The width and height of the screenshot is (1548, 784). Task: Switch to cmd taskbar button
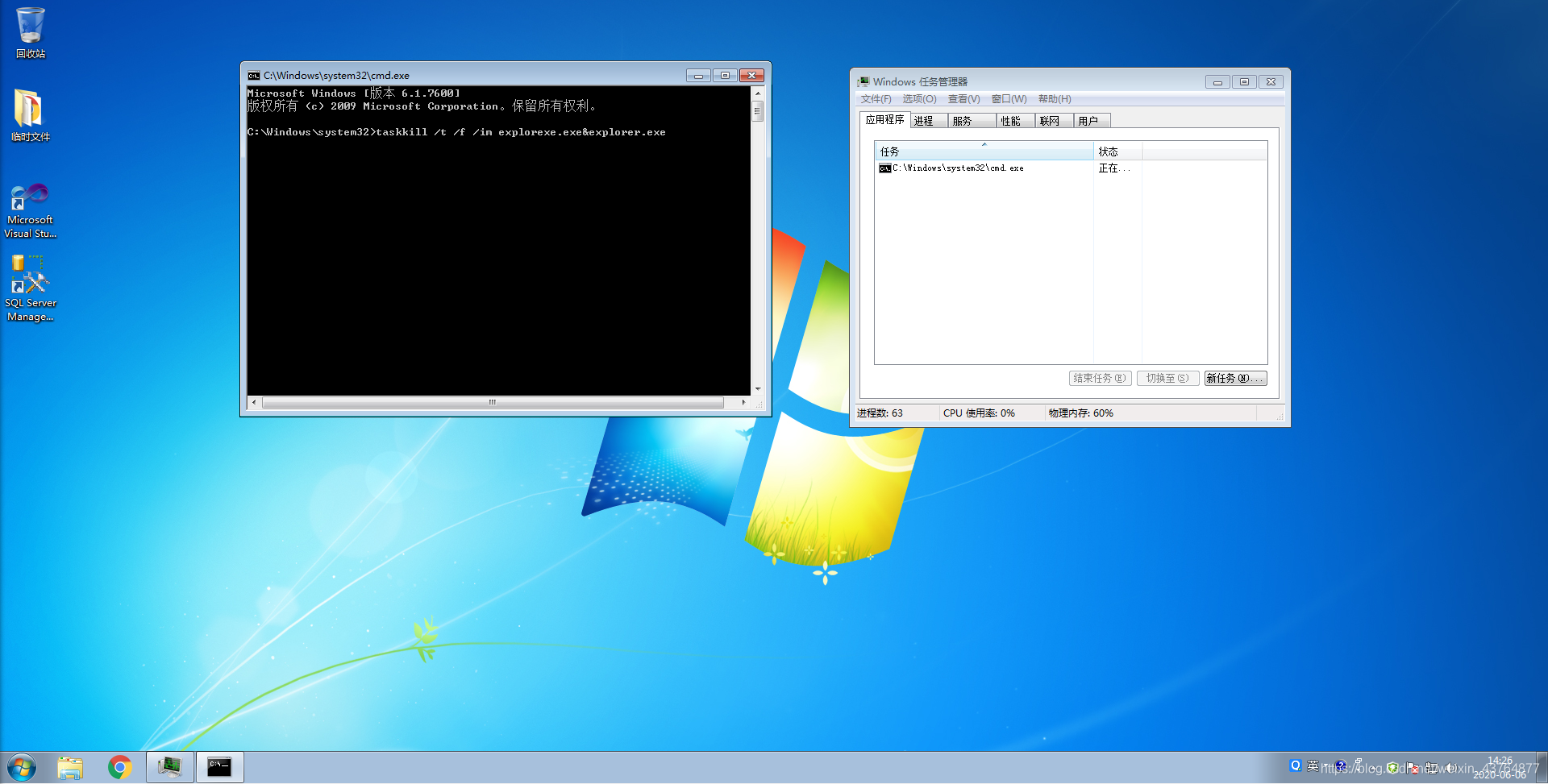pos(219,767)
